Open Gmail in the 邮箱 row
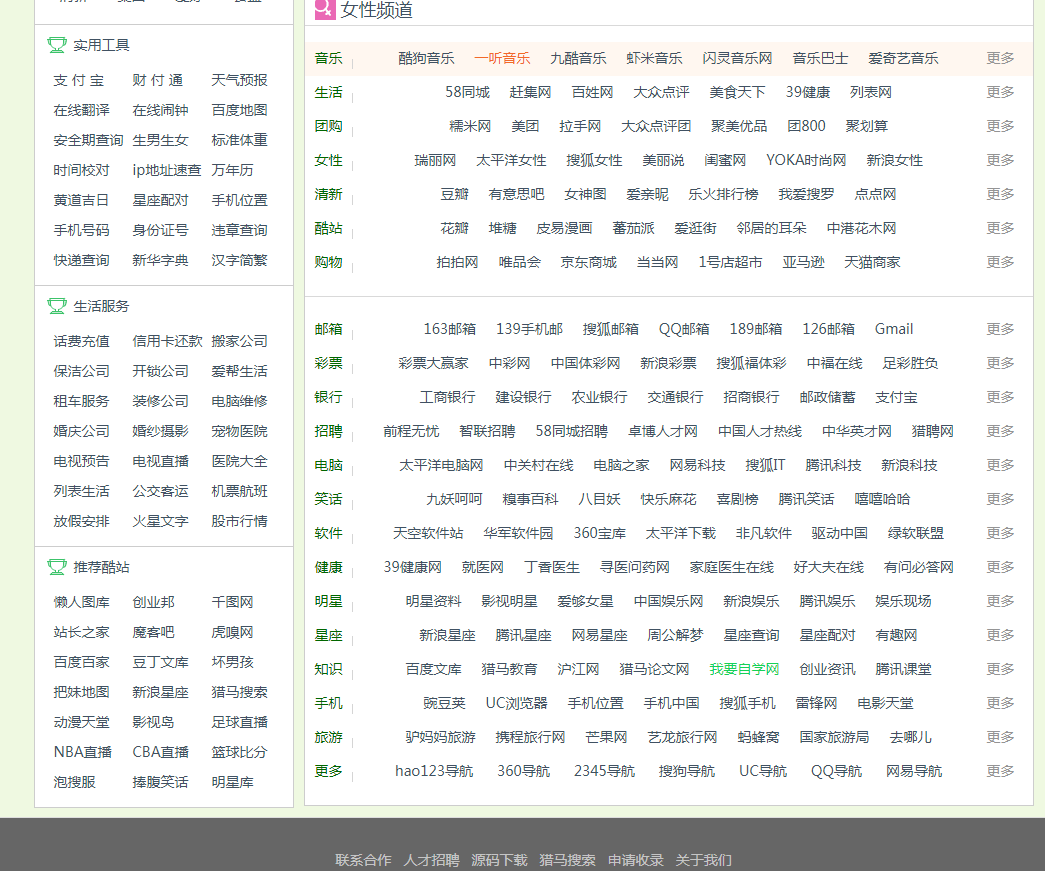Image resolution: width=1045 pixels, height=871 pixels. [x=894, y=329]
